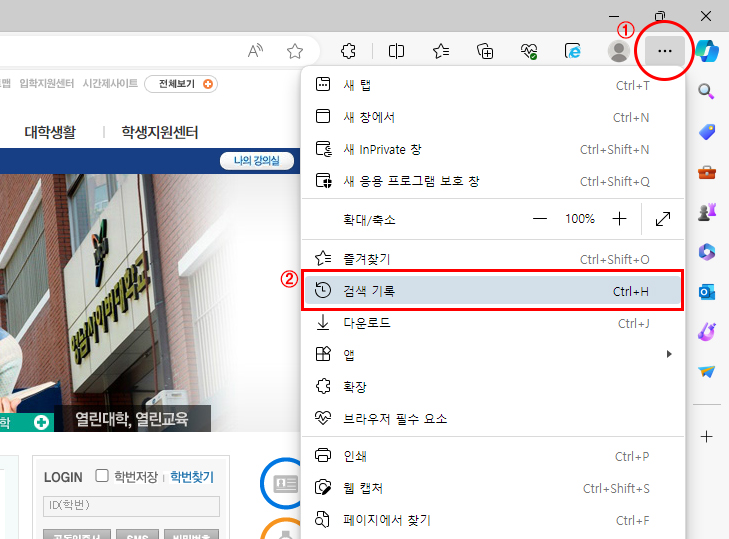Select 인쇄 menu item
The image size is (729, 539).
tap(493, 456)
